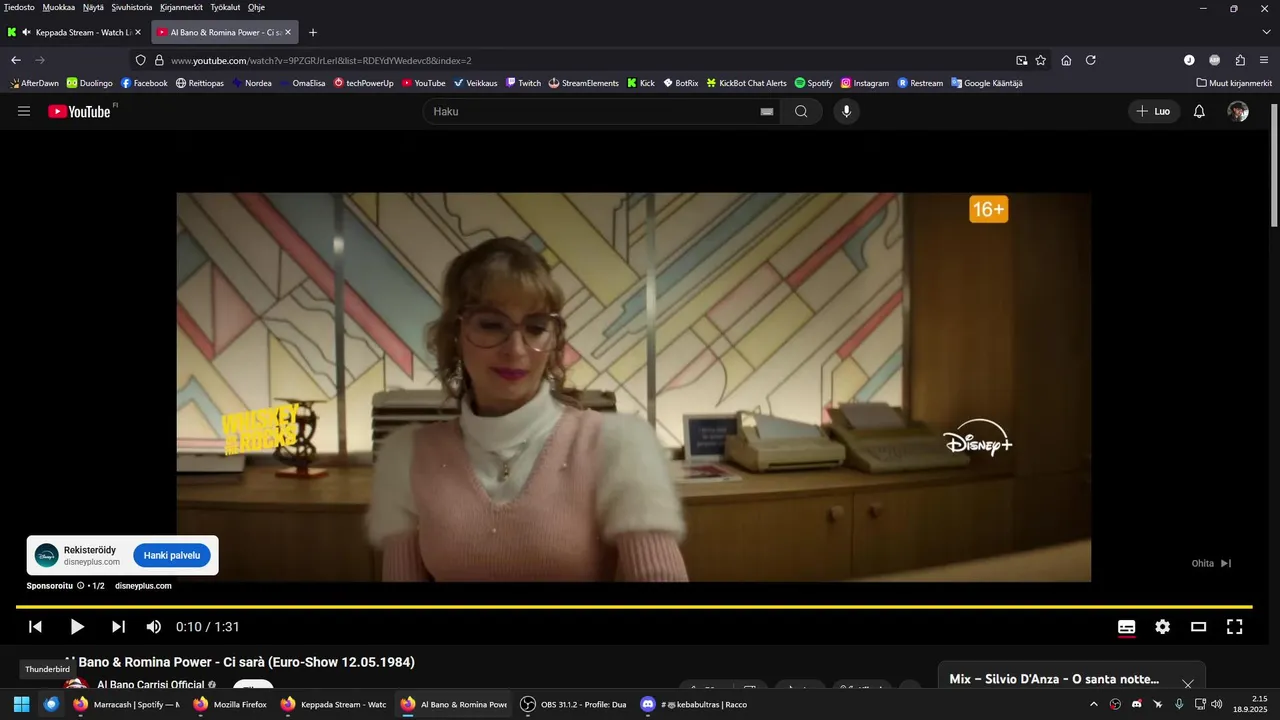Click the Sponsoroitu info icon
1280x720 pixels.
[x=81, y=586]
